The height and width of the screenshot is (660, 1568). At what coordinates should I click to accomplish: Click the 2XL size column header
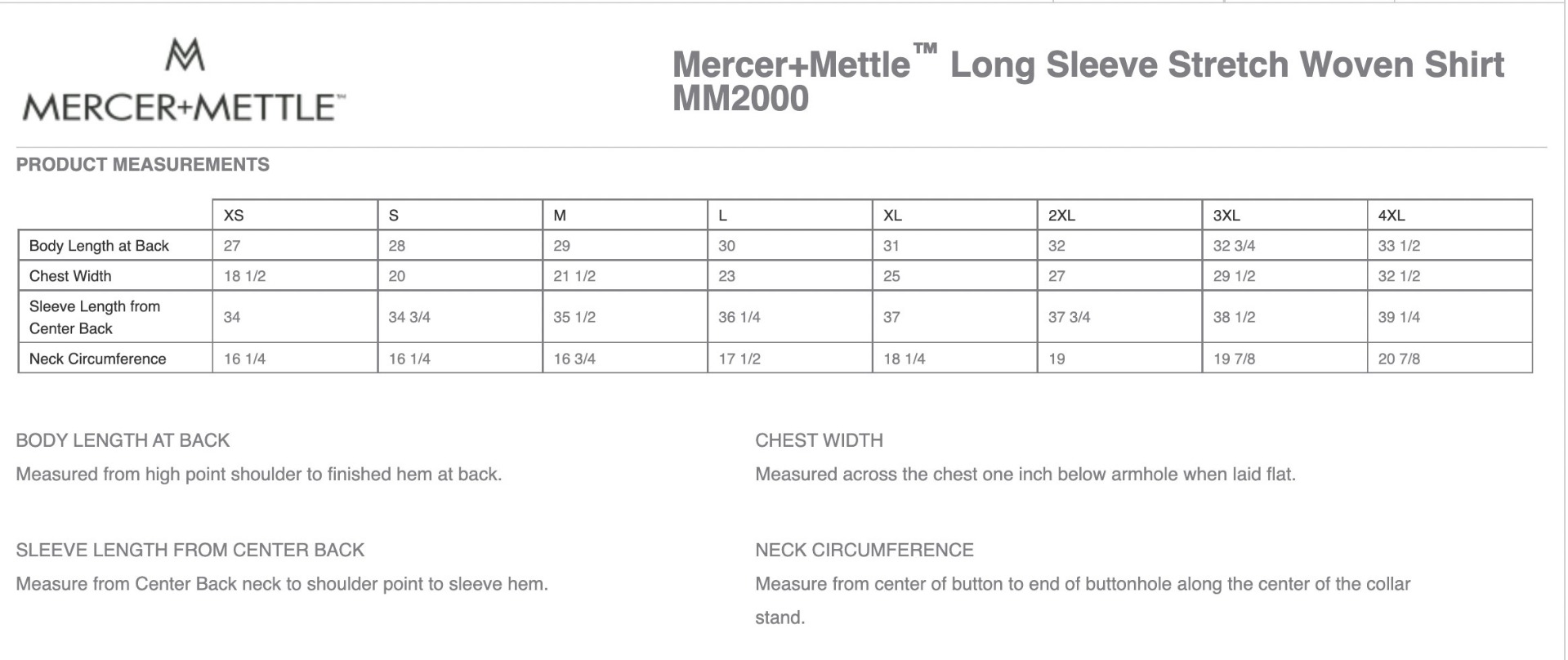(1061, 216)
